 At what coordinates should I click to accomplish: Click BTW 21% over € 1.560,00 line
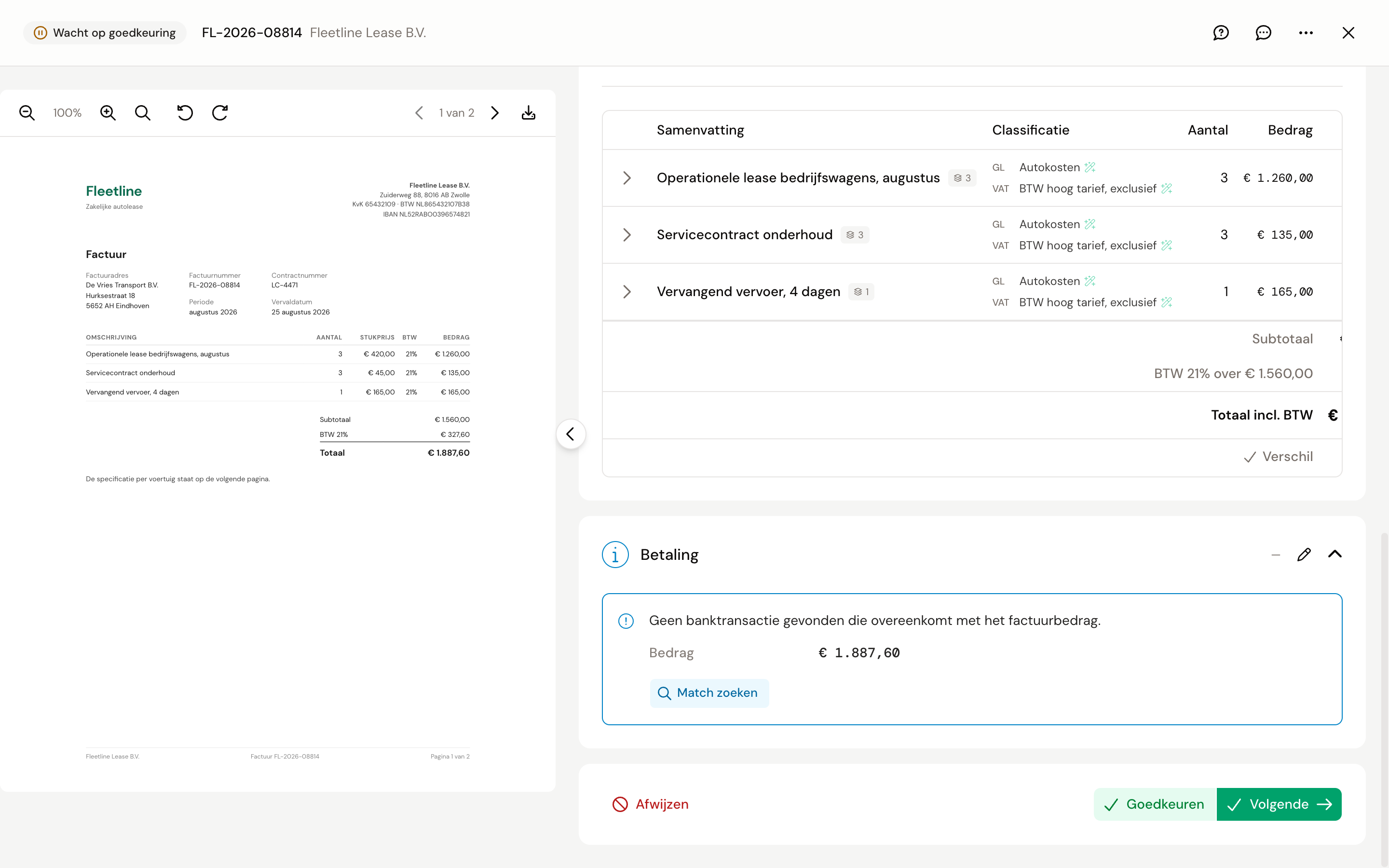tap(1233, 373)
